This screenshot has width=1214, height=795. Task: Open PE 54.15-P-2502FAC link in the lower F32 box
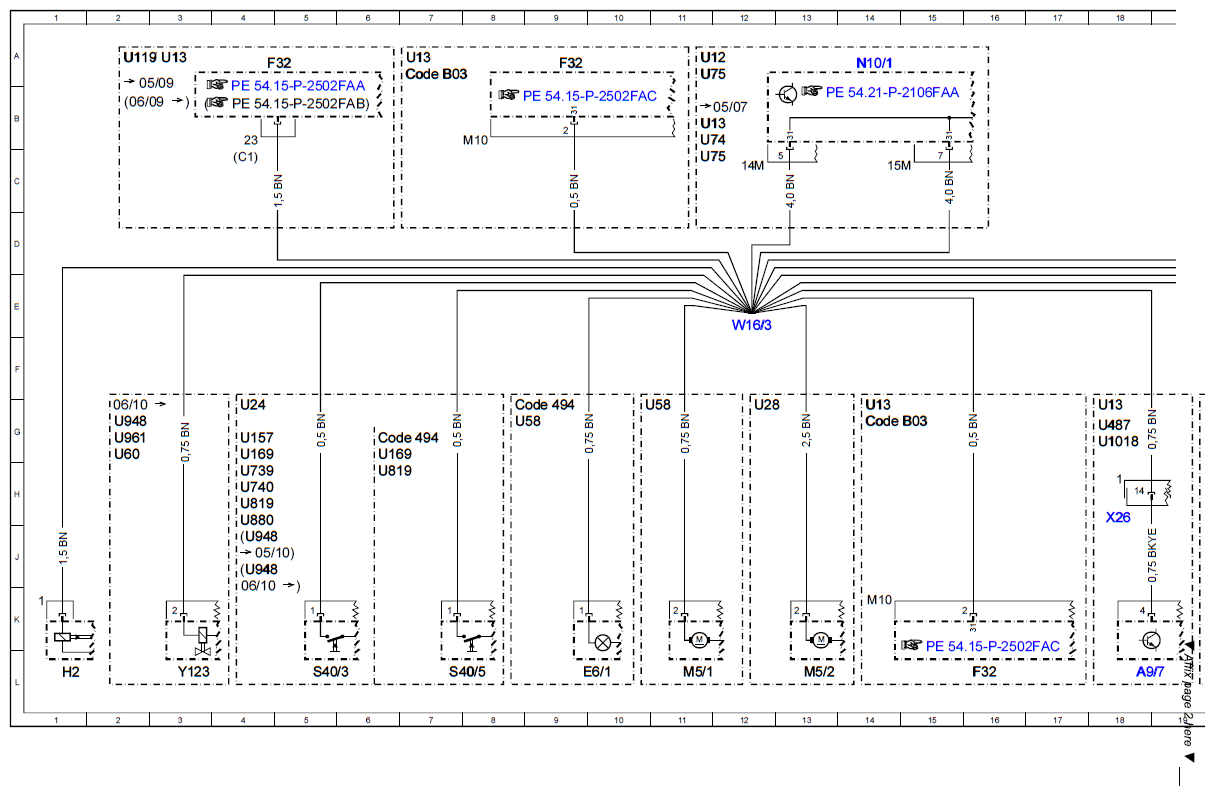993,646
